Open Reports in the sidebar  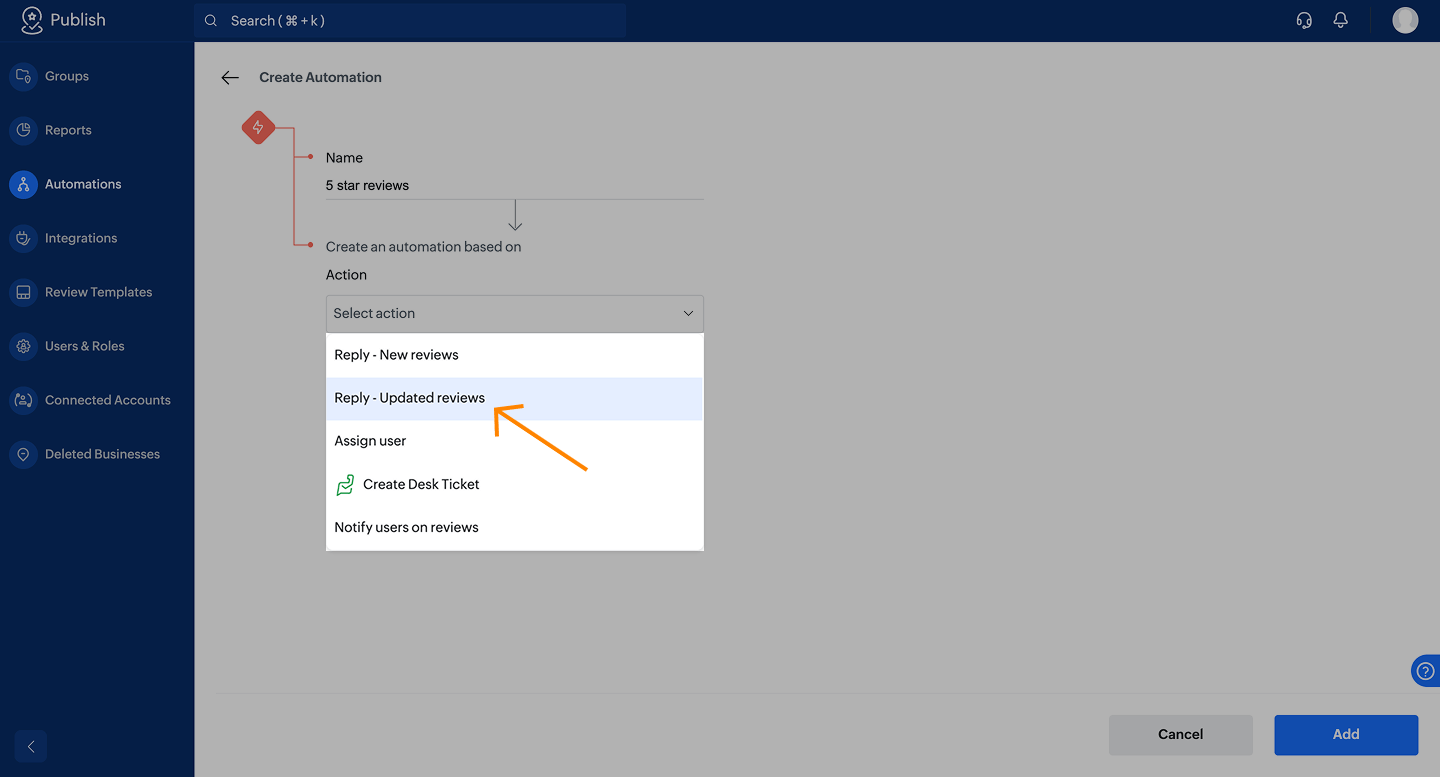coord(97,130)
